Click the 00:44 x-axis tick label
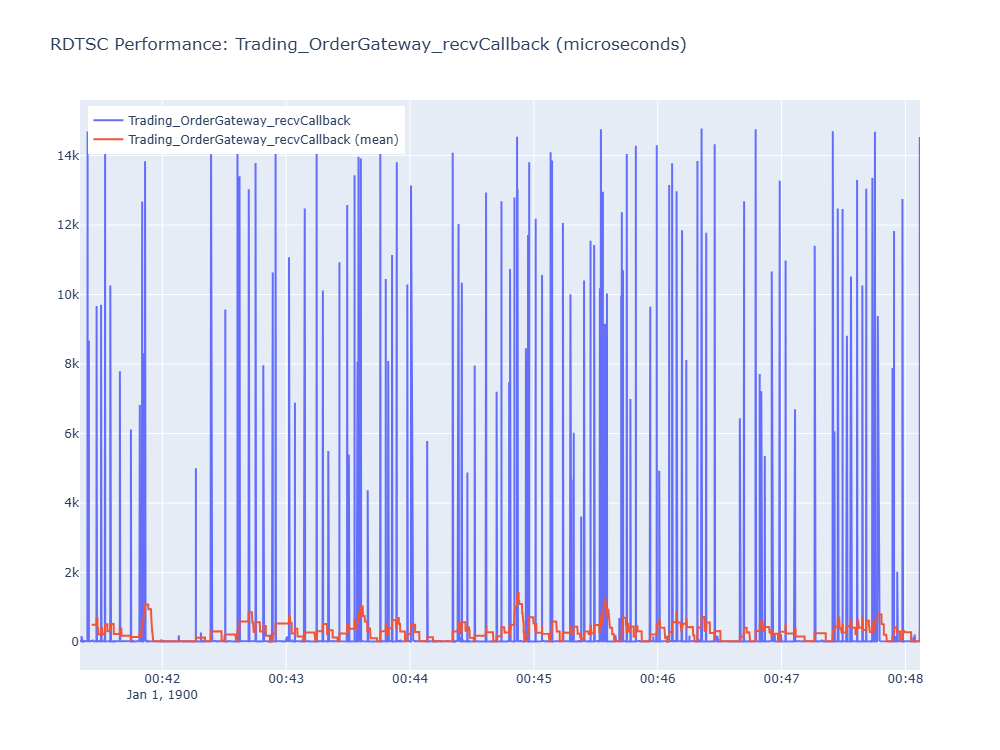 click(410, 679)
